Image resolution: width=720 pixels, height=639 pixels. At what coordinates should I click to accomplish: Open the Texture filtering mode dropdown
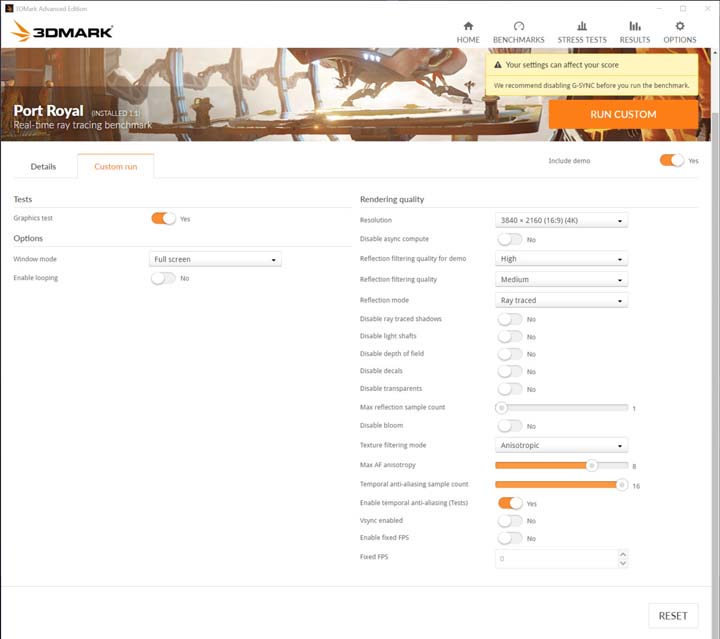pos(561,445)
